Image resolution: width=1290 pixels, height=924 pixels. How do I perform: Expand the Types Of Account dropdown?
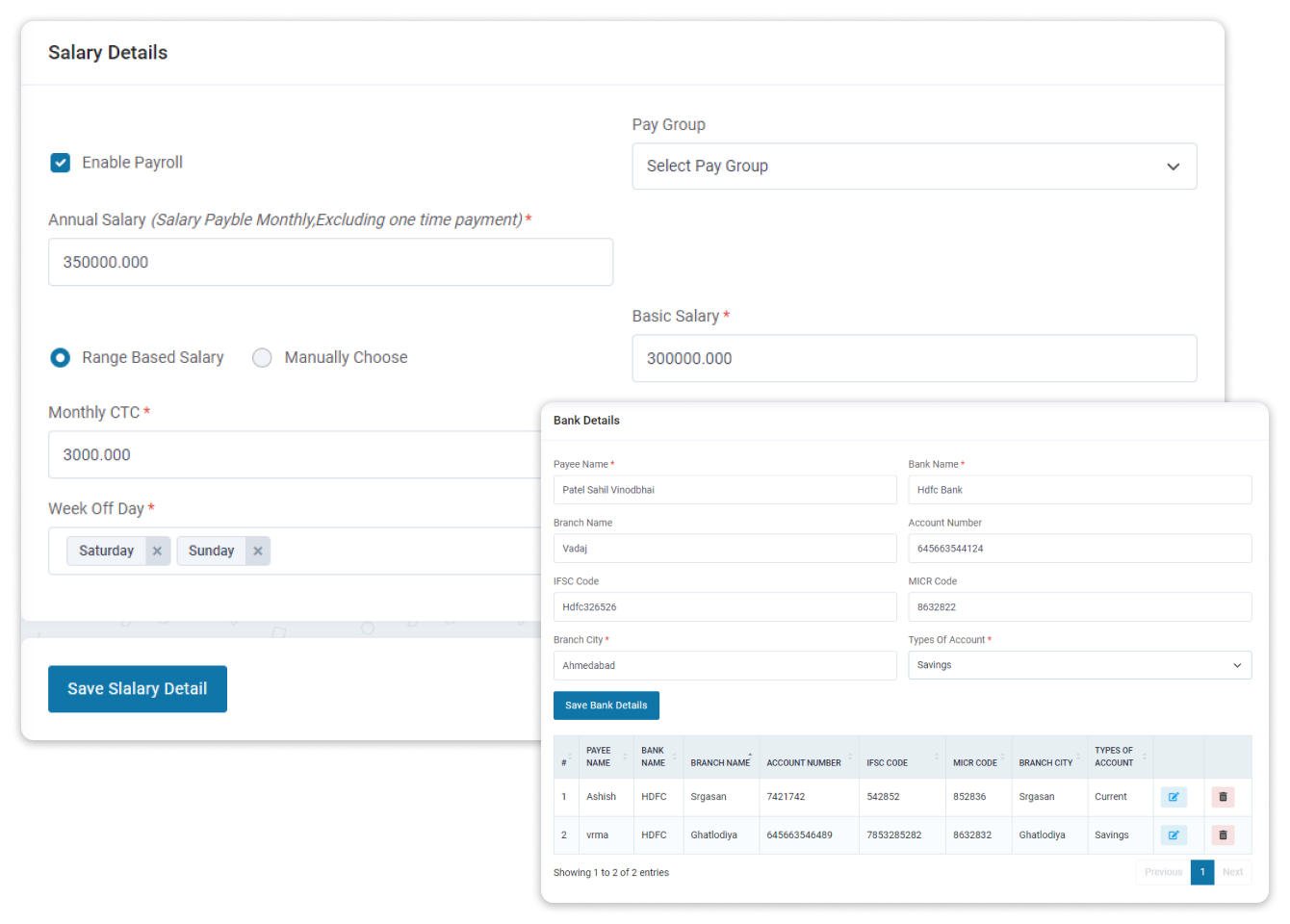tap(1079, 665)
